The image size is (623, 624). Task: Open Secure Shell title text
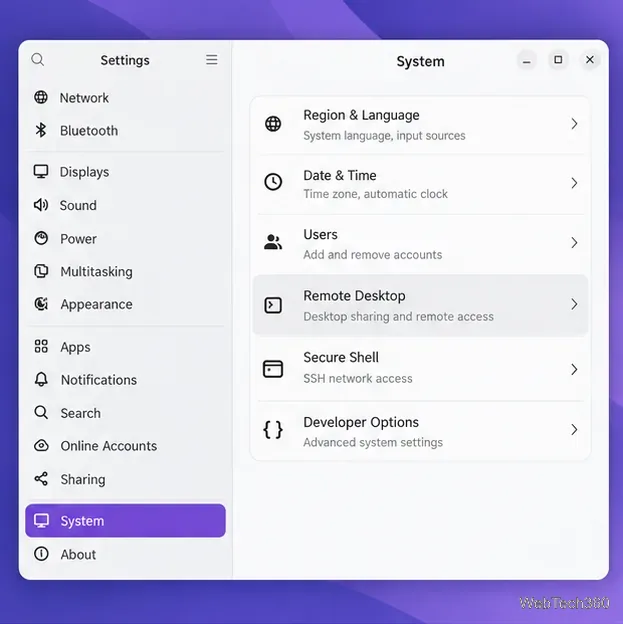pyautogui.click(x=341, y=357)
